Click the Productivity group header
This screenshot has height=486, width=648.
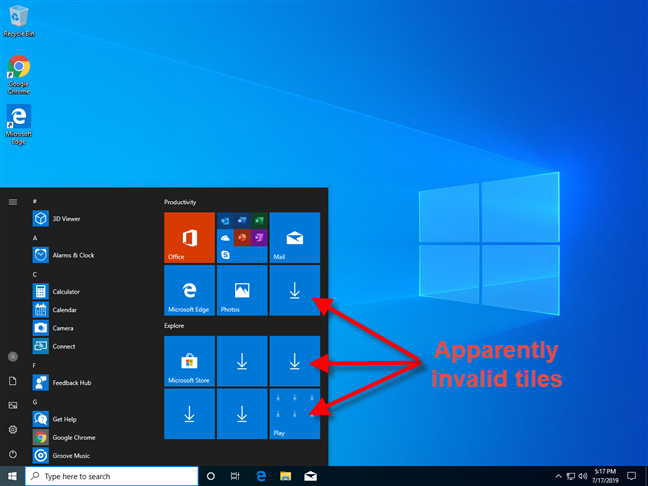click(x=180, y=202)
